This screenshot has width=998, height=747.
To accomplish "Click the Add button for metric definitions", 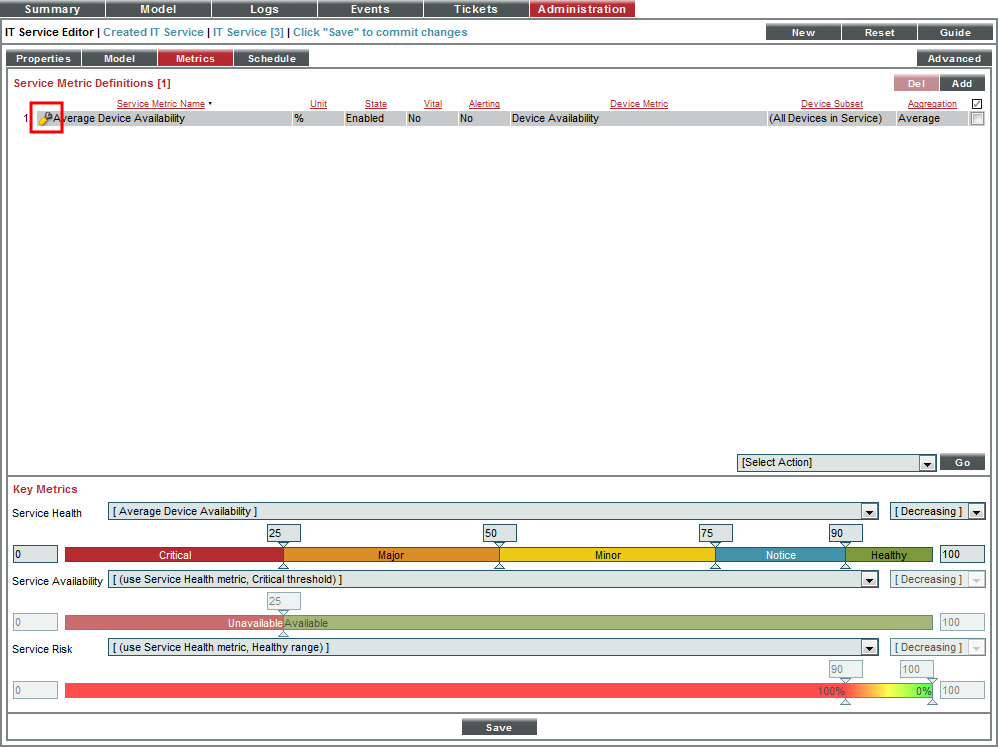I will (x=961, y=83).
